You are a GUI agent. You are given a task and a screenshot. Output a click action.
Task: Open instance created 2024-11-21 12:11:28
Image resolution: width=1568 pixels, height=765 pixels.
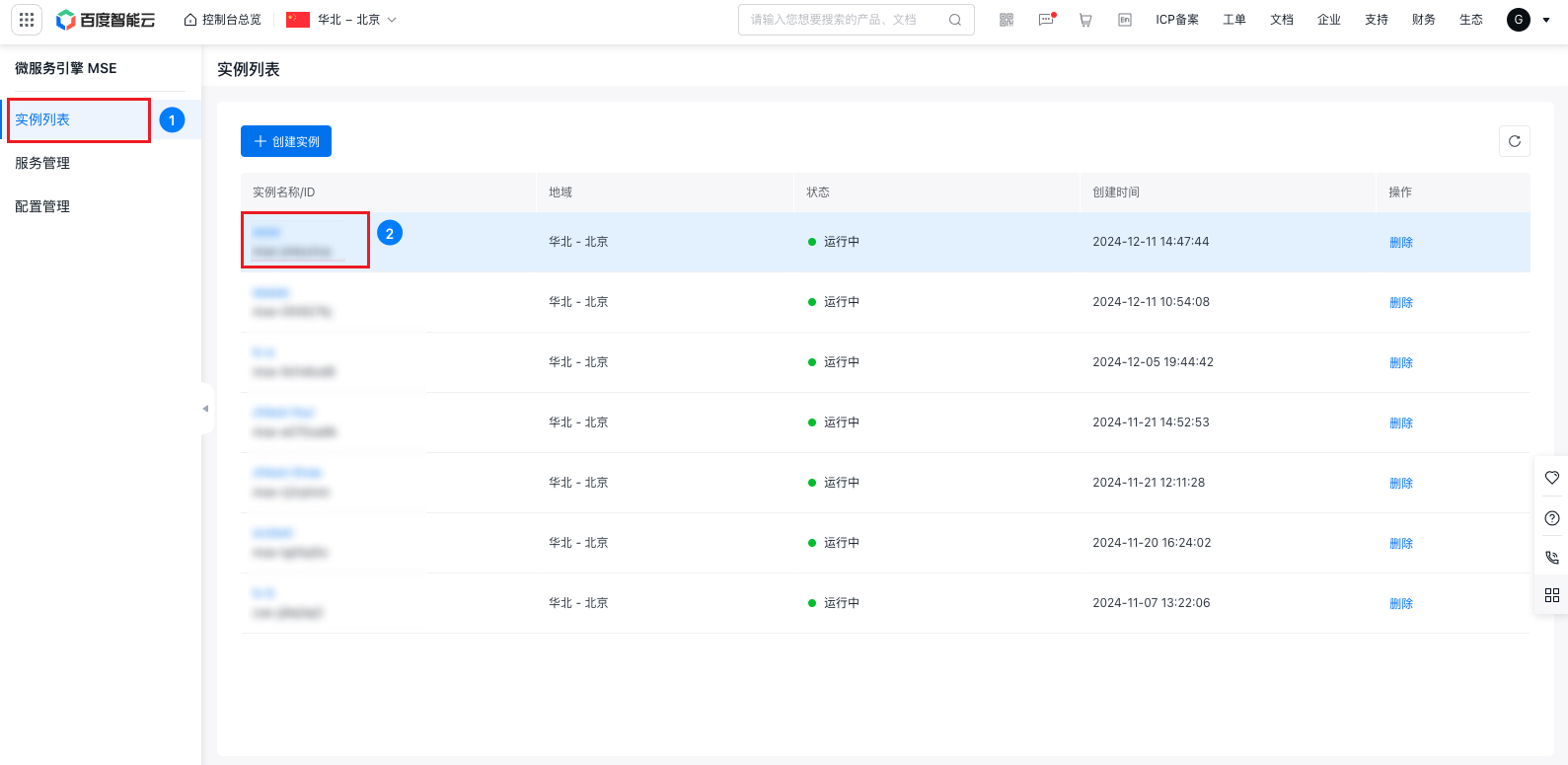(x=287, y=473)
